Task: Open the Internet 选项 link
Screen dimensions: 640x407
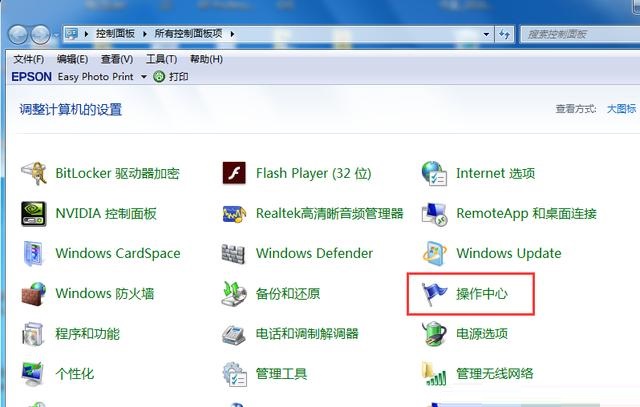Action: [496, 173]
